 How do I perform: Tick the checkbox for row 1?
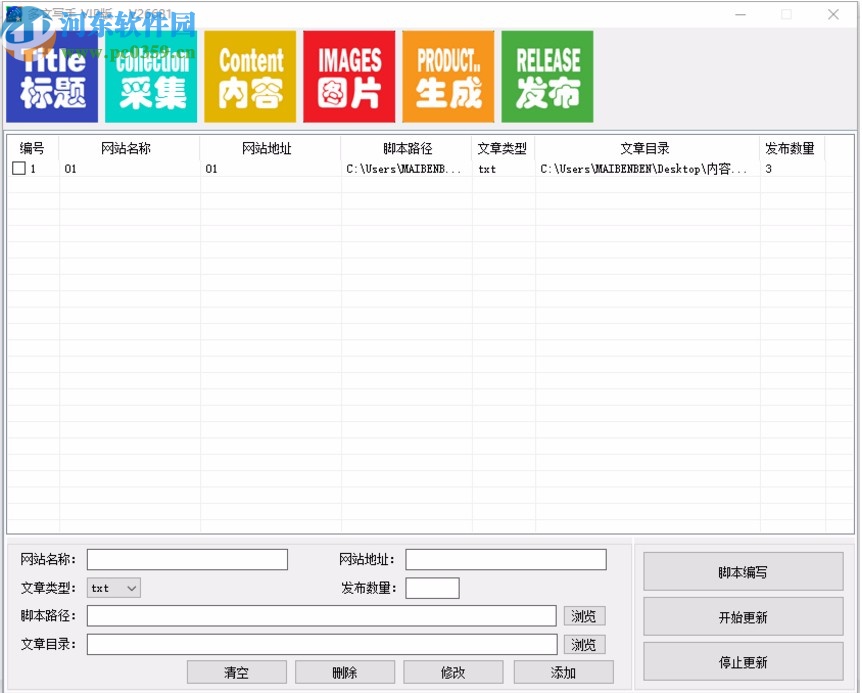(x=19, y=168)
